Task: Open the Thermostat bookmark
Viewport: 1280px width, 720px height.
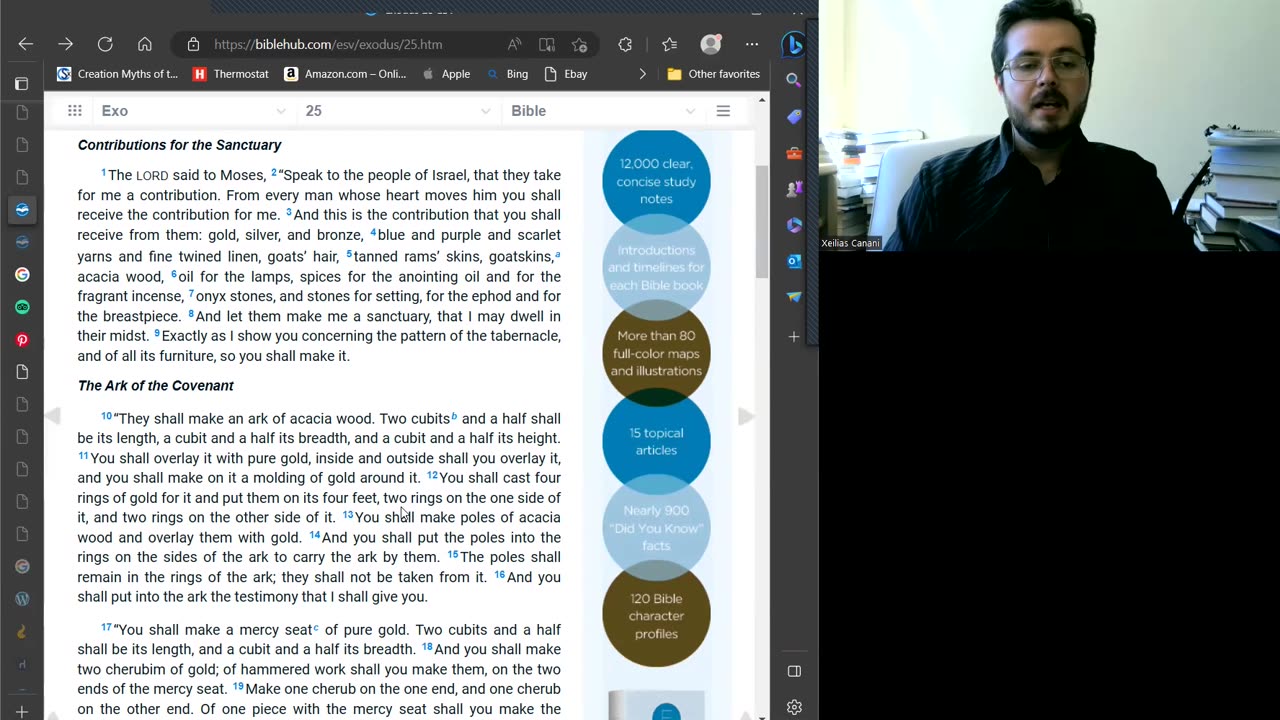Action: click(x=230, y=74)
